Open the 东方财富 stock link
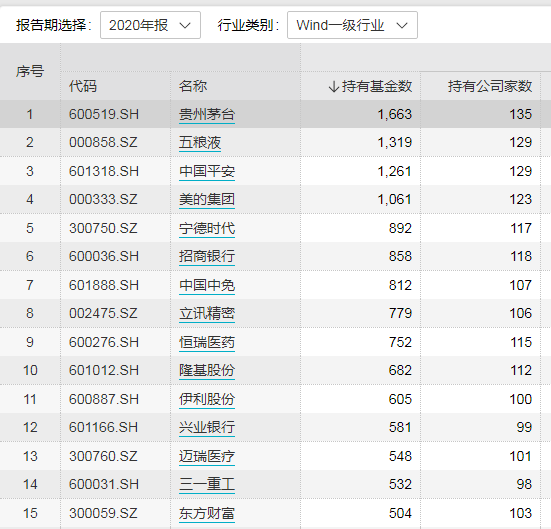 point(207,513)
